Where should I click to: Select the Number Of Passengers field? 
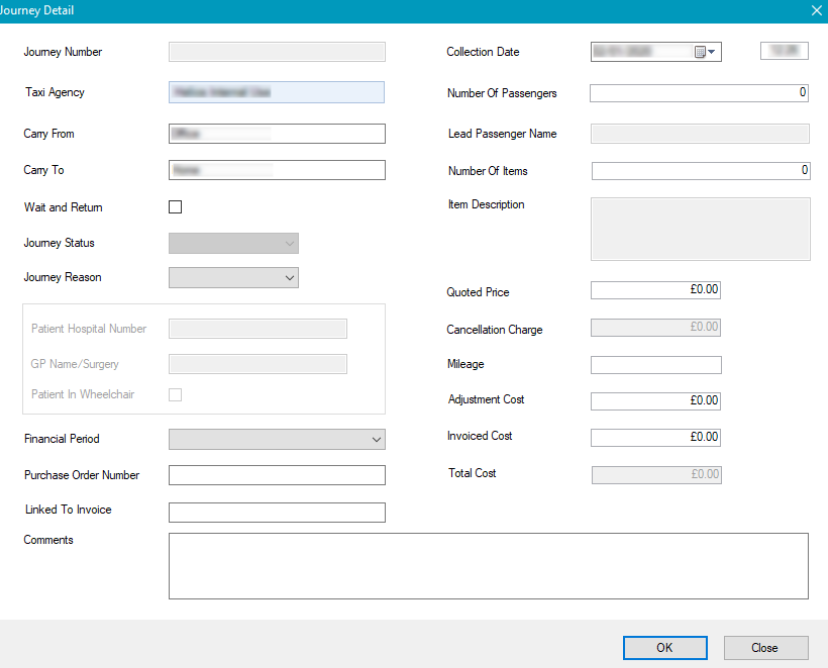(699, 93)
